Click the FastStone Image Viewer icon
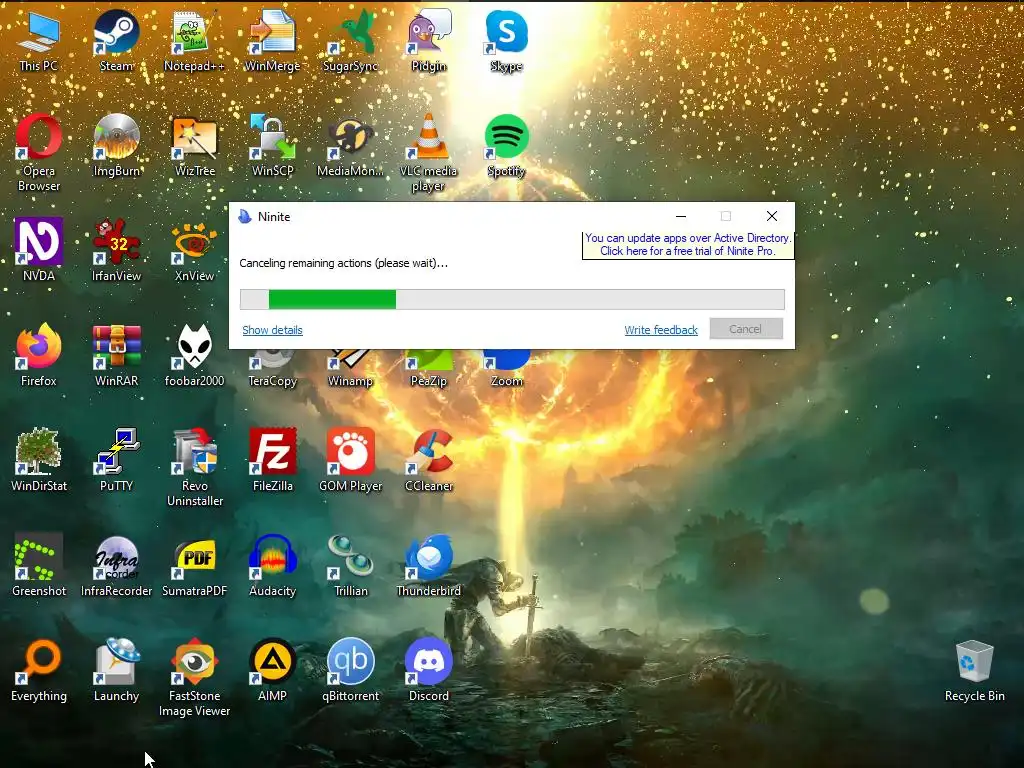 (194, 678)
